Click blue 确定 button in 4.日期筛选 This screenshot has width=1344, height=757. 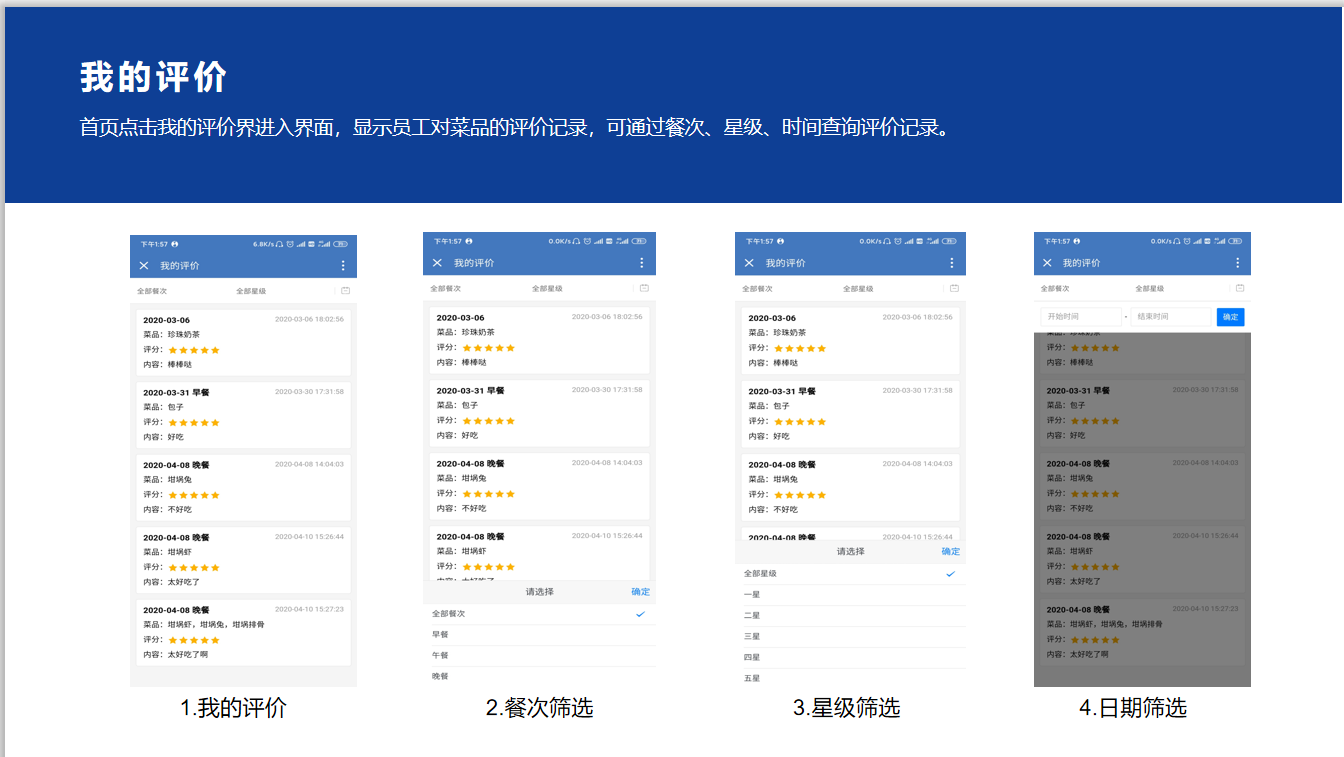pos(1230,317)
